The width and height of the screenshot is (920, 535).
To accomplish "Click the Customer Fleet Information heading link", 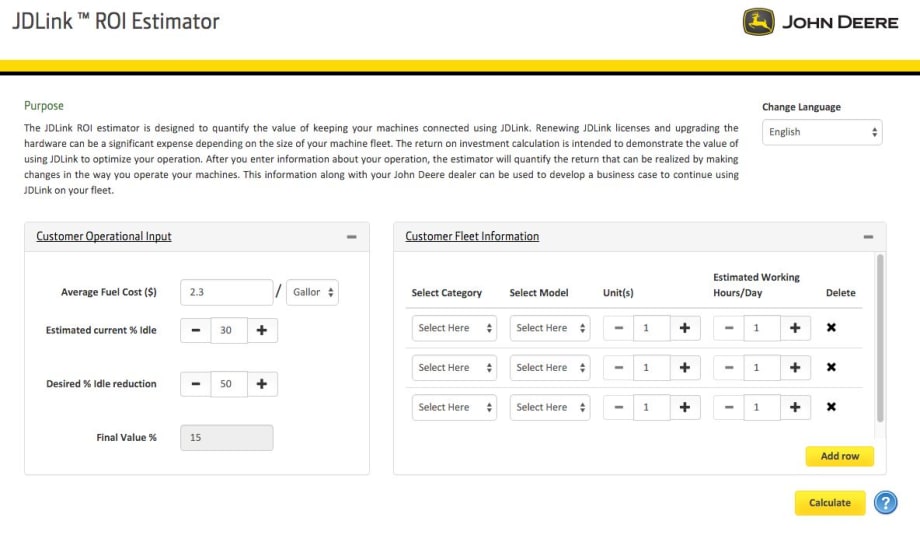I will tap(472, 236).
